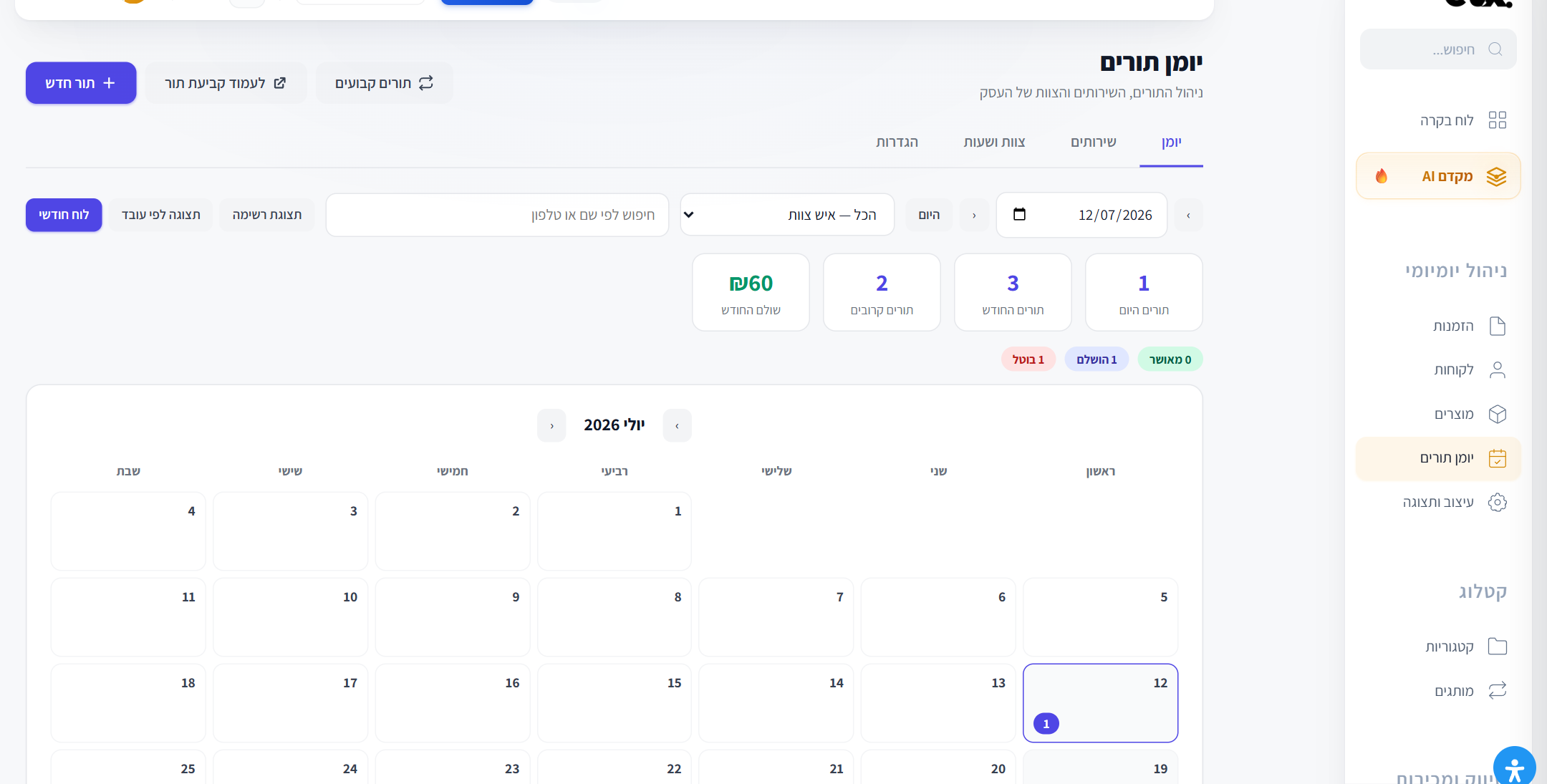This screenshot has height=784, width=1547.
Task: Click the plus icon on תור חדש
Action: [x=109, y=83]
